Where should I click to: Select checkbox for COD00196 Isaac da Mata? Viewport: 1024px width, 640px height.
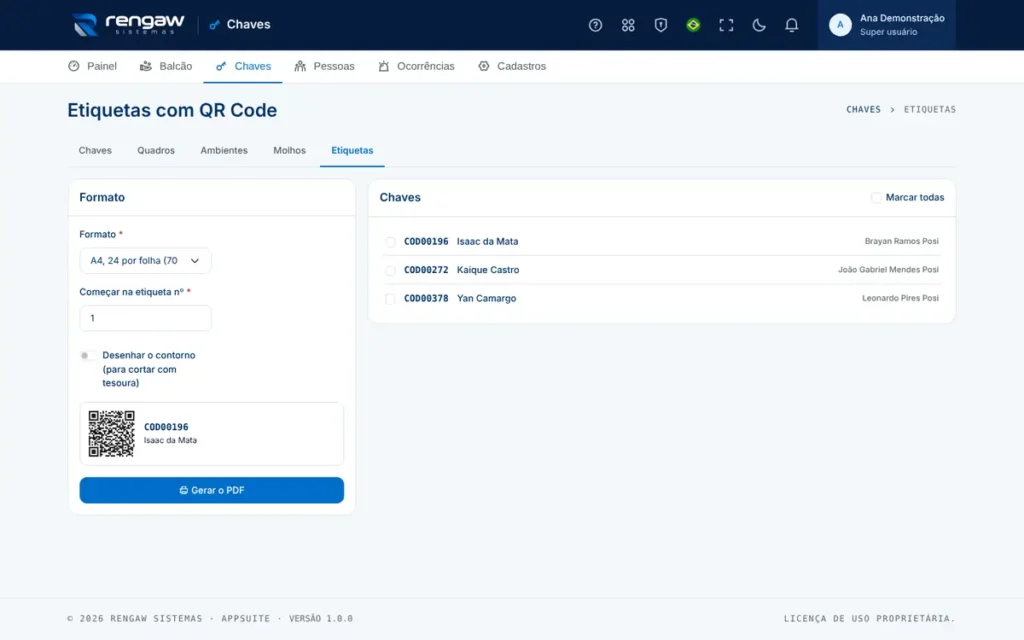coord(390,242)
